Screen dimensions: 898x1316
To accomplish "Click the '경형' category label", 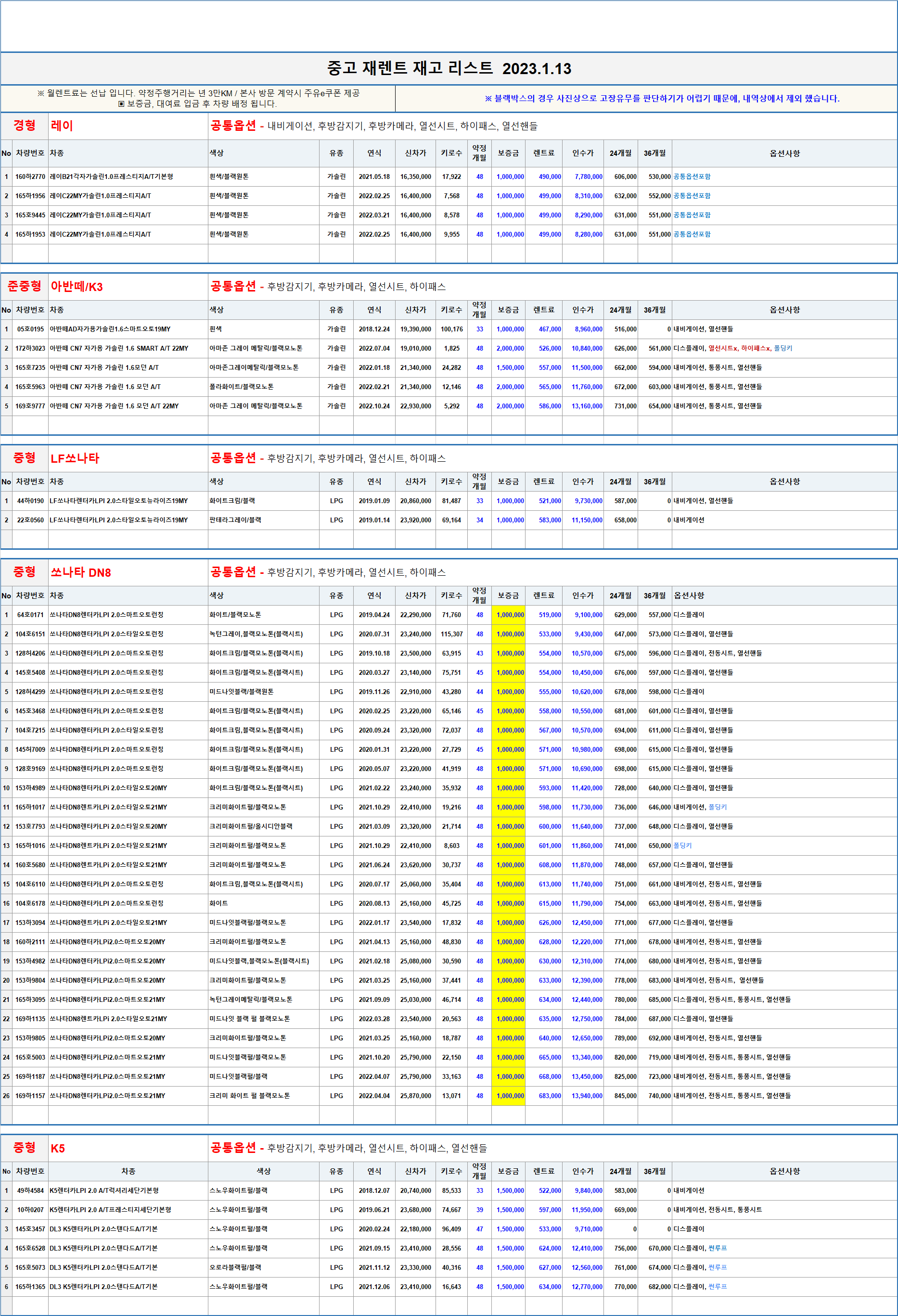I will 25,126.
